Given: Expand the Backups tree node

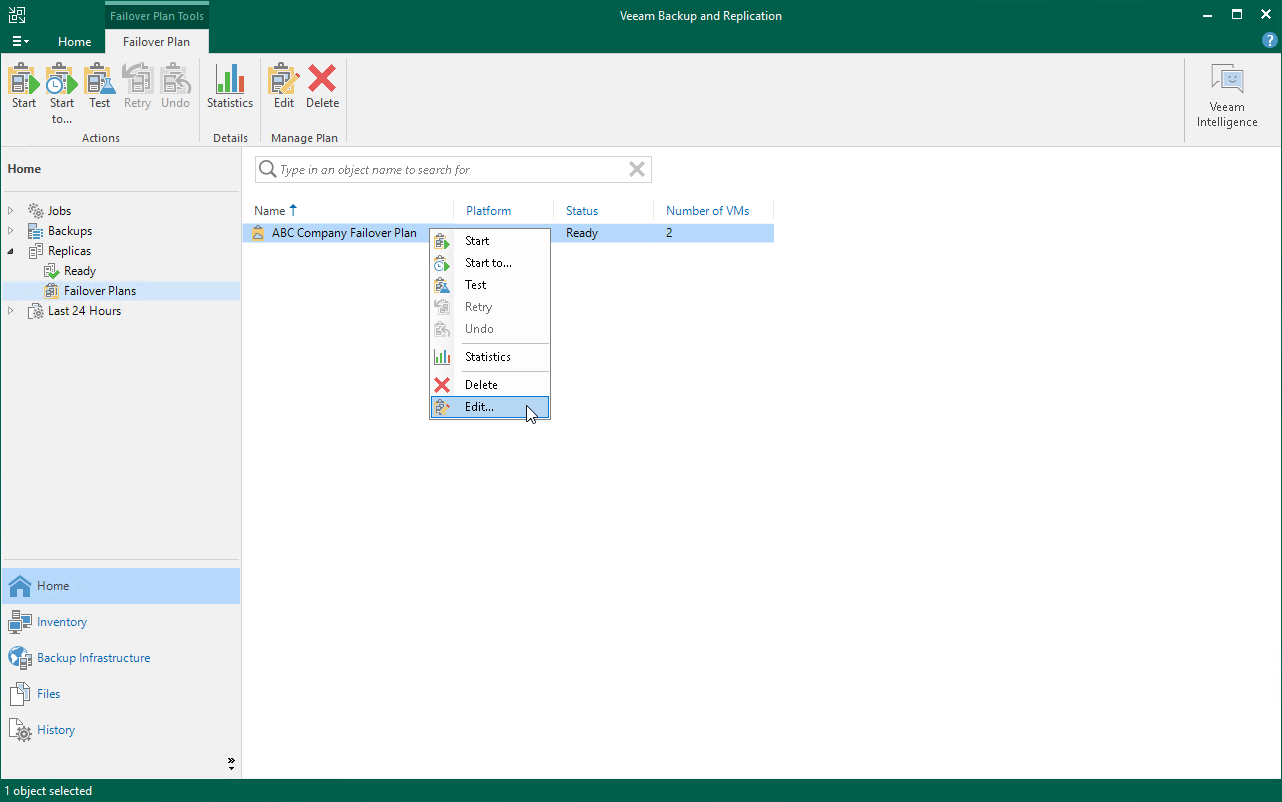Looking at the screenshot, I should click(x=11, y=230).
